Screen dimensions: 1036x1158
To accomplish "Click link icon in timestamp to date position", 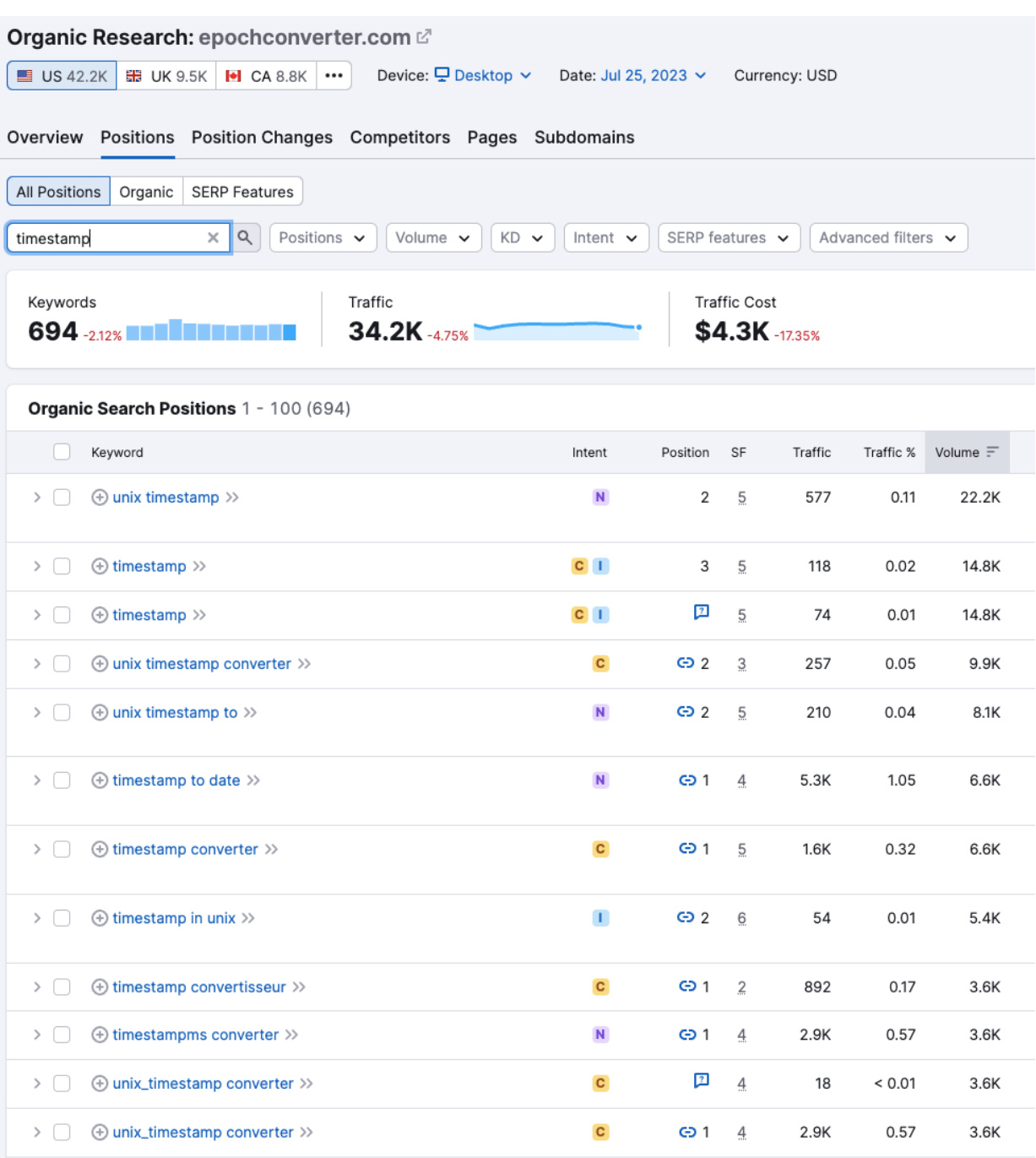I will click(x=688, y=780).
